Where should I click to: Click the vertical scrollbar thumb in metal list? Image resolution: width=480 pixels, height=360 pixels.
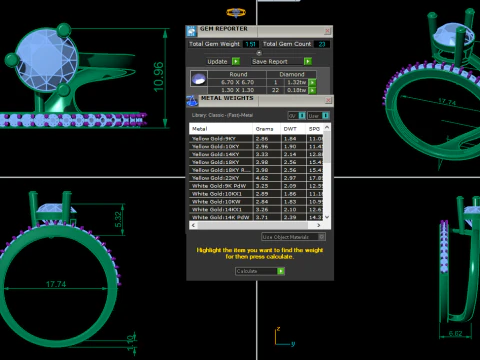tap(327, 147)
